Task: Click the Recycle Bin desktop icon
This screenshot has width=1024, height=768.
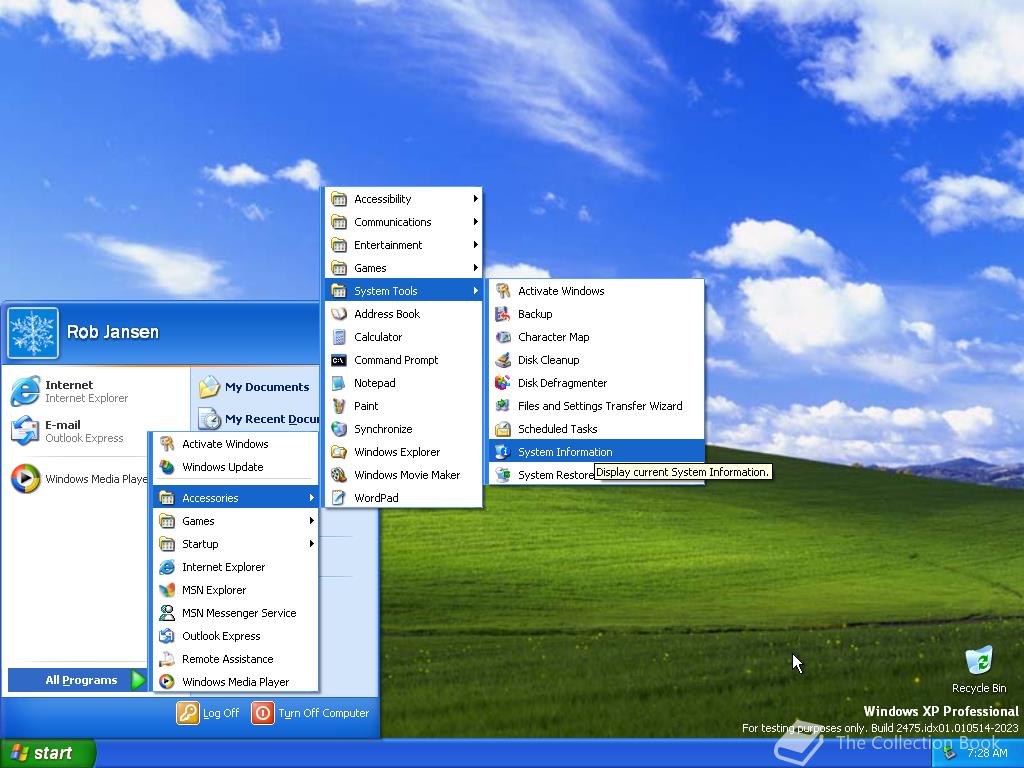Action: pos(979,660)
